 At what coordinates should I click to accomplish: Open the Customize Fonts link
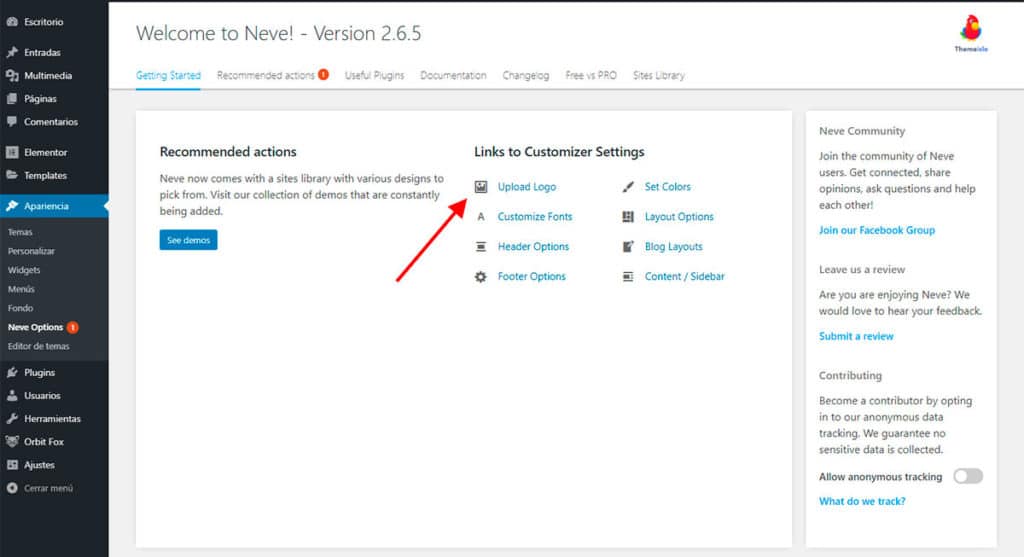[535, 217]
